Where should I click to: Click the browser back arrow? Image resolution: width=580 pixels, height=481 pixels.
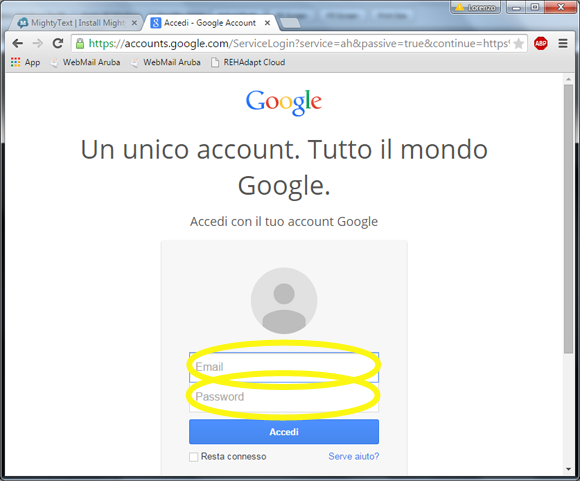(17, 44)
